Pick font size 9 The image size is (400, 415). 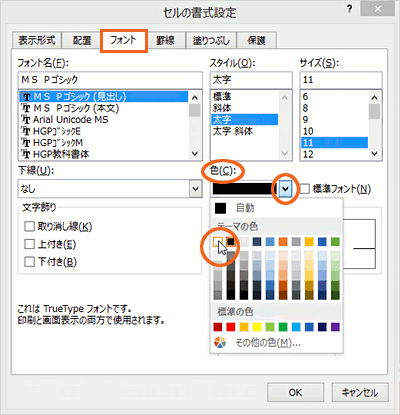(x=334, y=120)
